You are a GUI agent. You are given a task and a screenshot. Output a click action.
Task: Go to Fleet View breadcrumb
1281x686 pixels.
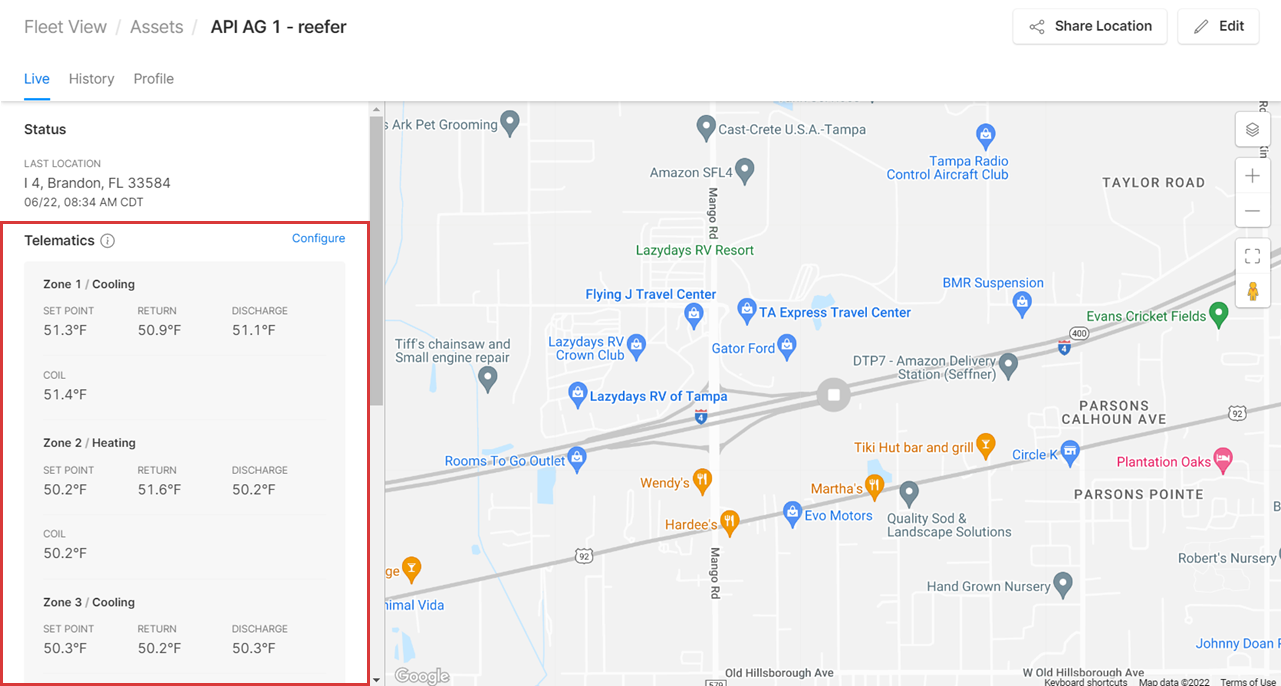coord(65,27)
